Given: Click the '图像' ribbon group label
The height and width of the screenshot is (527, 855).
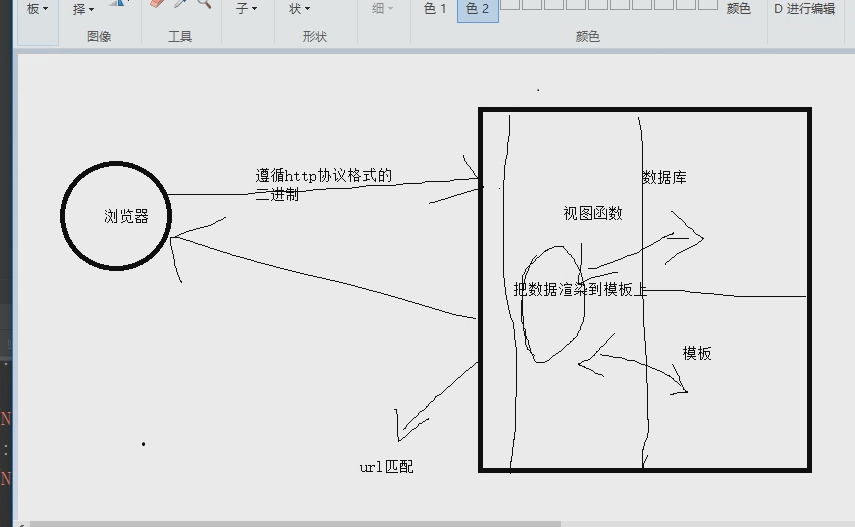Looking at the screenshot, I should [99, 37].
